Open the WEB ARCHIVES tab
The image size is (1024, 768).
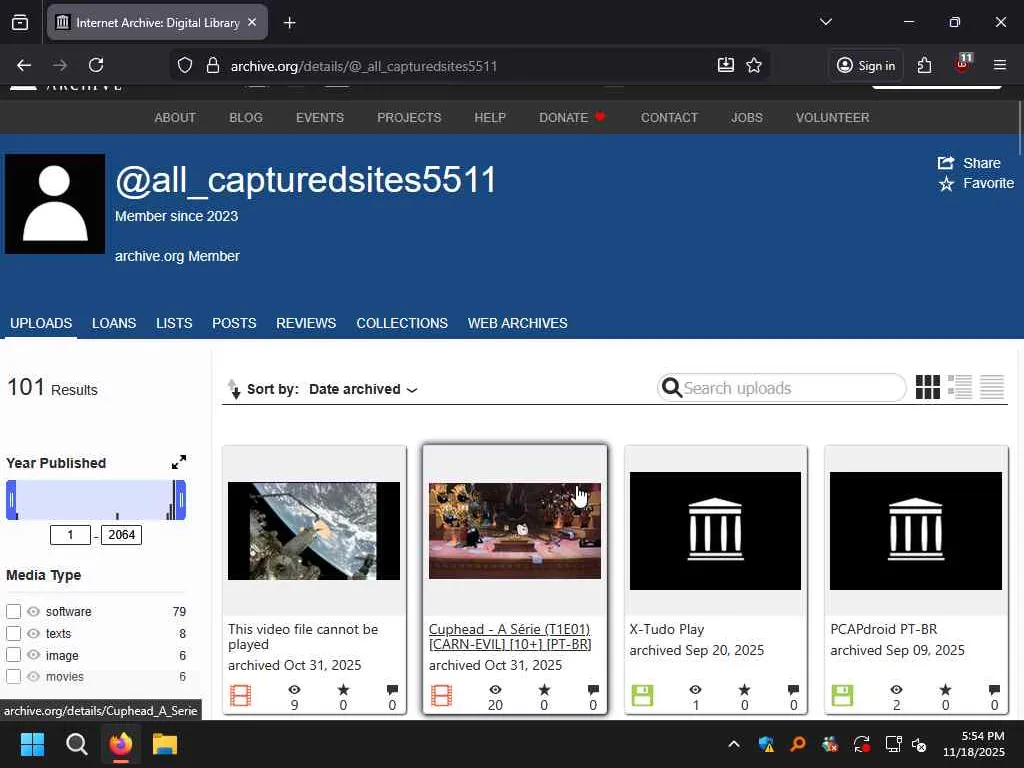[x=517, y=323]
